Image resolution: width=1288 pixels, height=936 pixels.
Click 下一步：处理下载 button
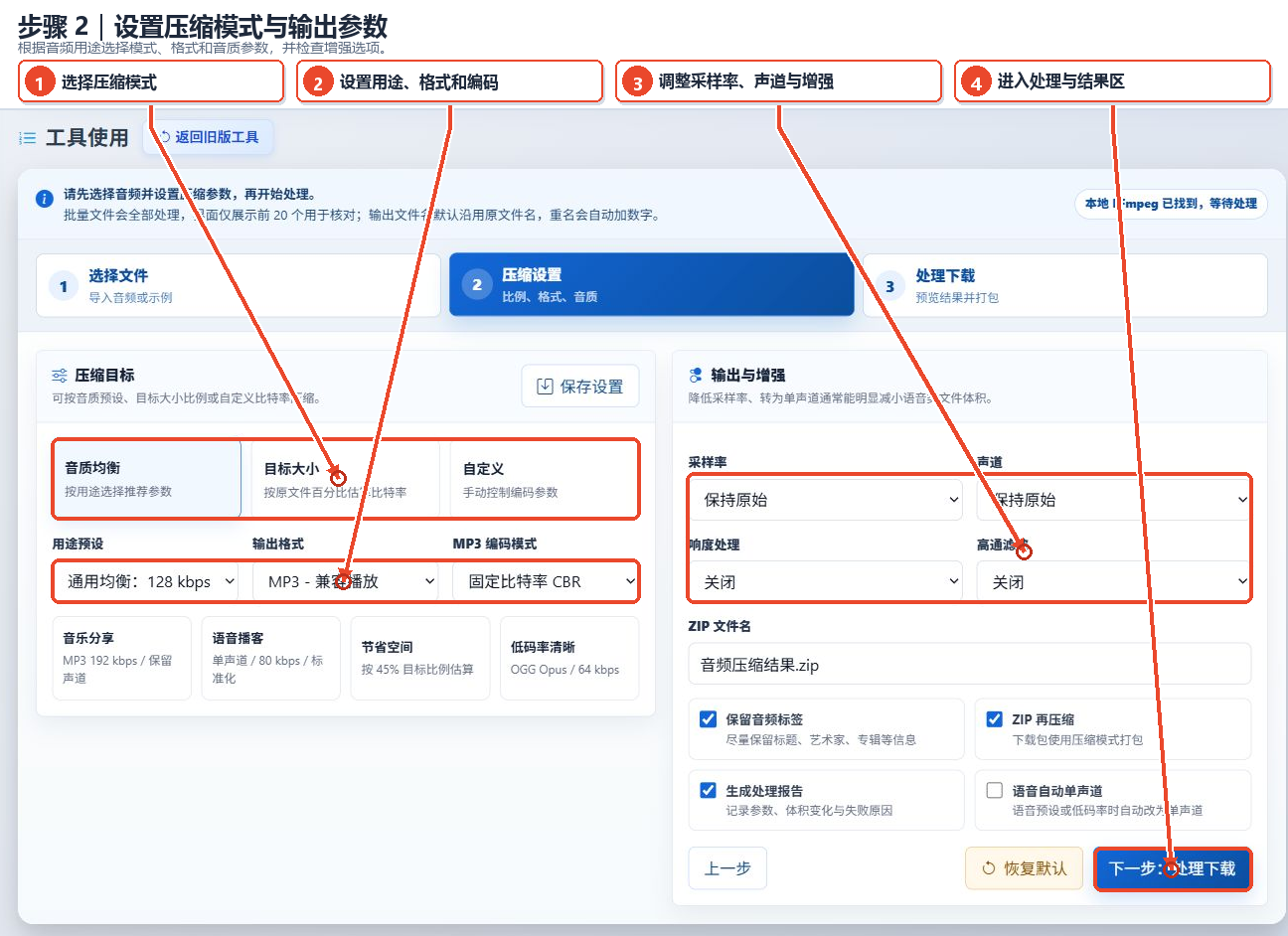[1173, 868]
